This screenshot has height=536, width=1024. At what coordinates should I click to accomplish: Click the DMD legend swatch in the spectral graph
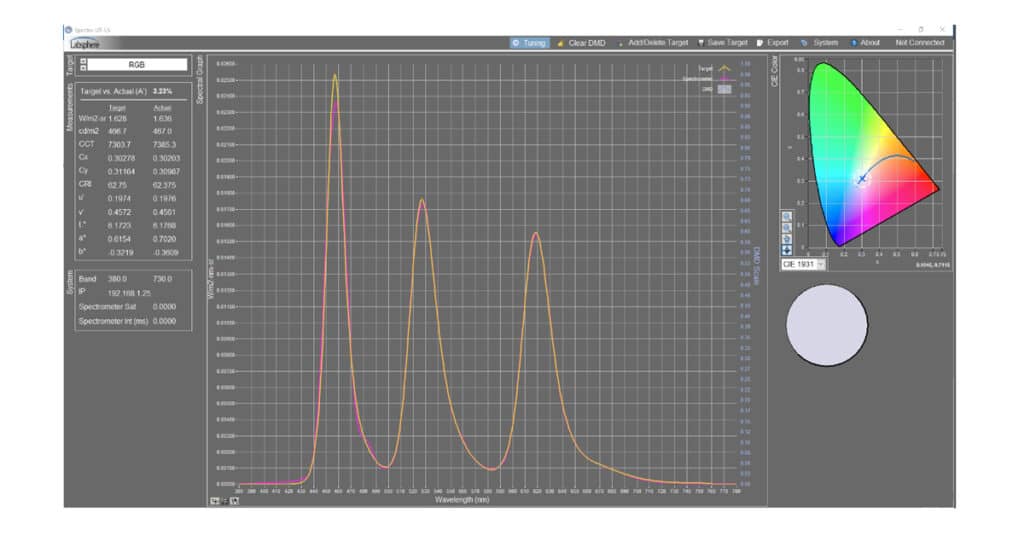pos(724,89)
